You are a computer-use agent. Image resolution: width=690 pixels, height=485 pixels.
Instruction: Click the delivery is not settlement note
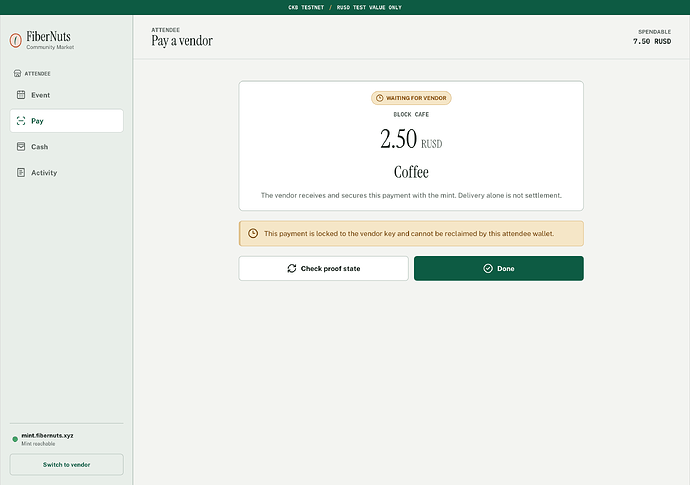tap(411, 195)
